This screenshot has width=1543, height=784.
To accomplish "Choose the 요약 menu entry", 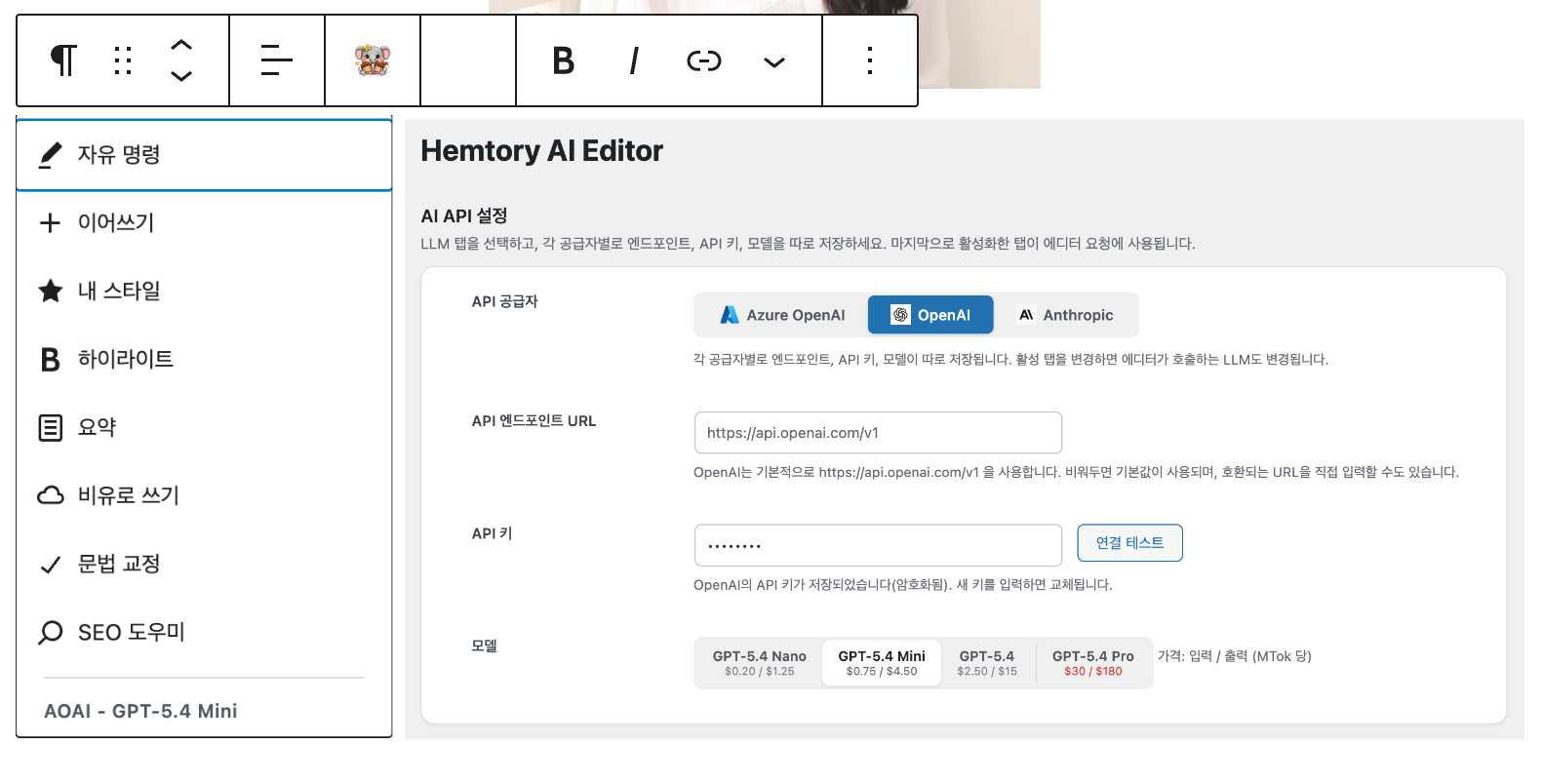I will (x=204, y=427).
